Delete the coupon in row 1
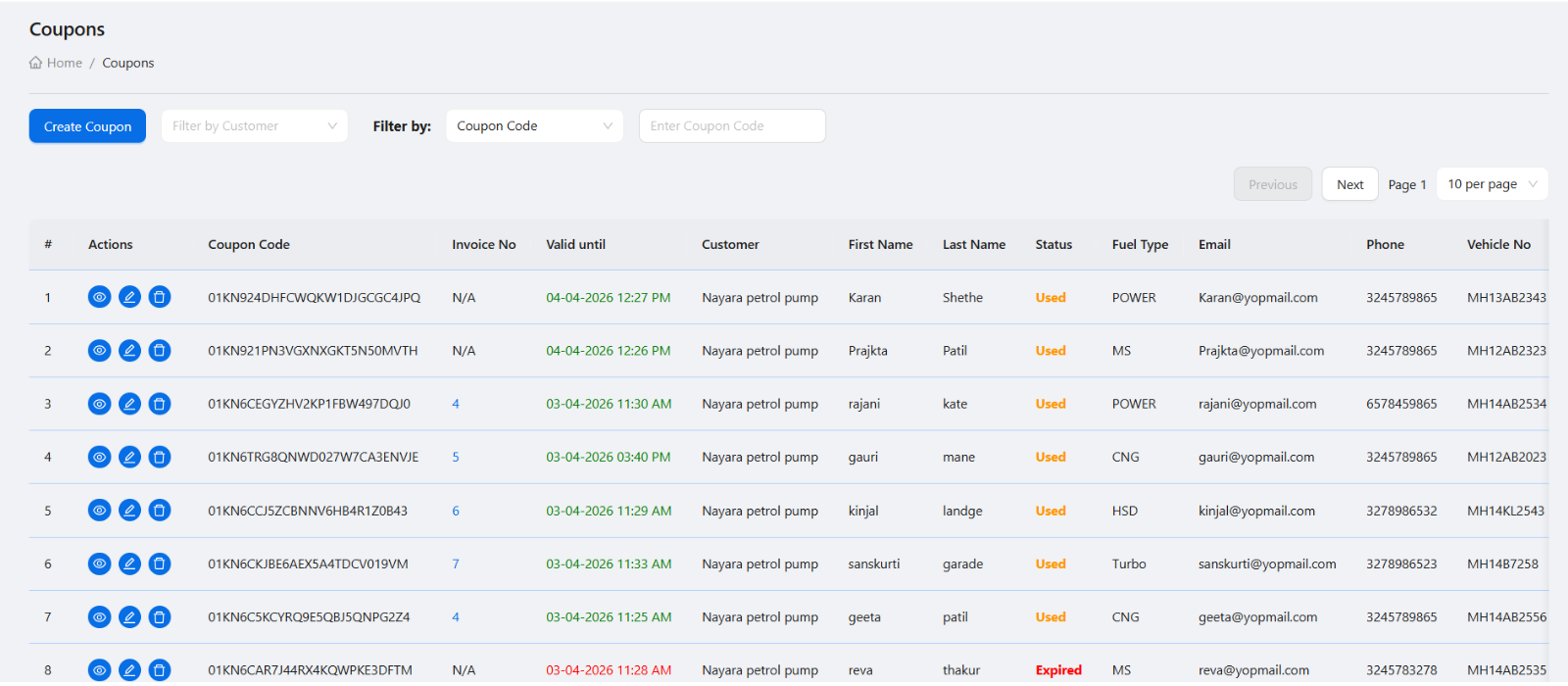 pyautogui.click(x=160, y=297)
